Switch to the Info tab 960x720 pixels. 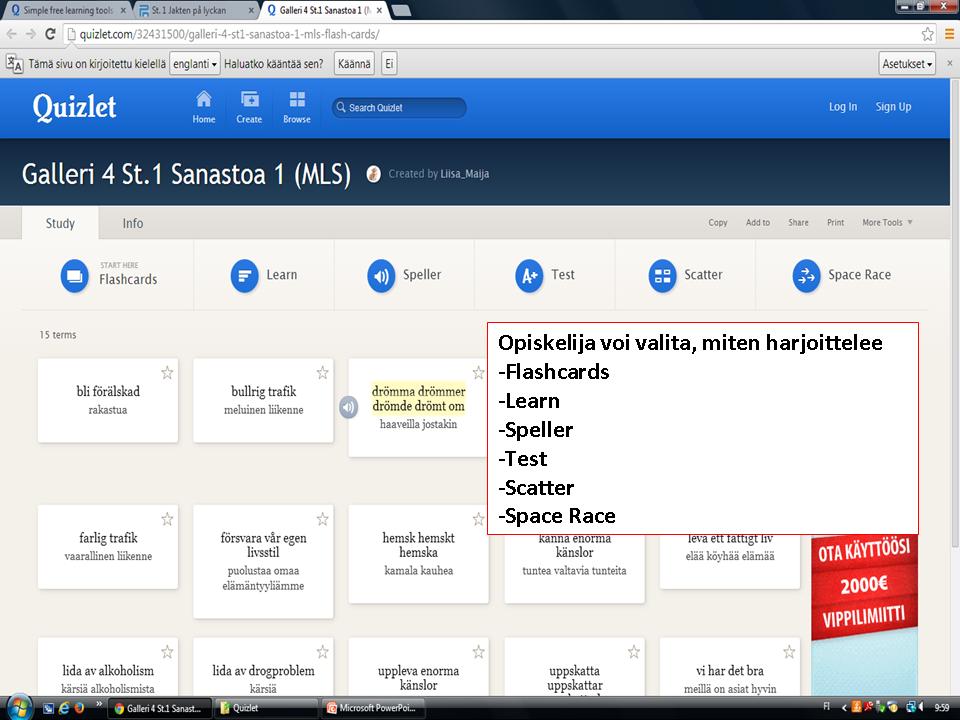coord(133,223)
